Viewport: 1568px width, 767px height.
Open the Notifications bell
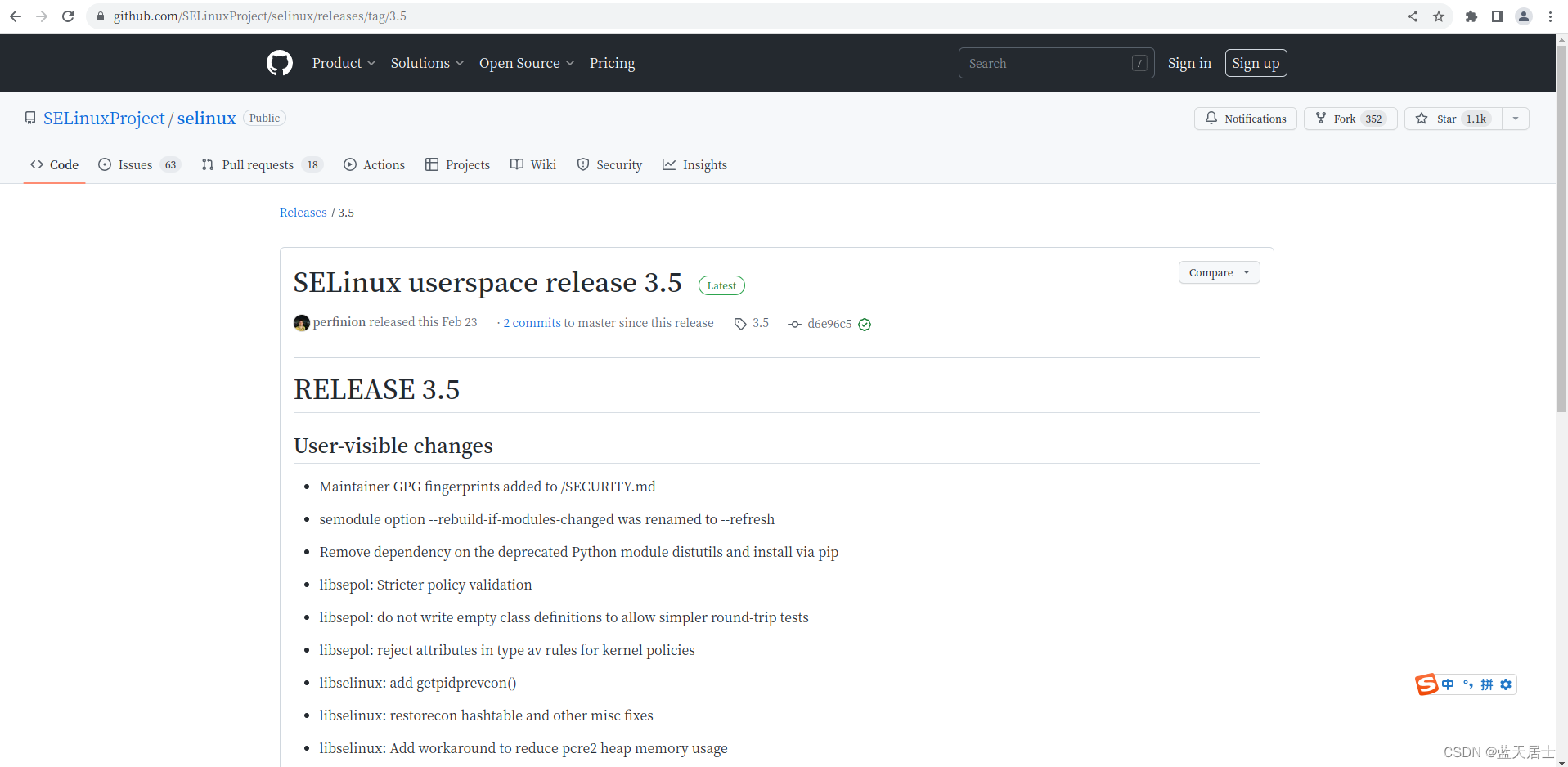[1212, 118]
